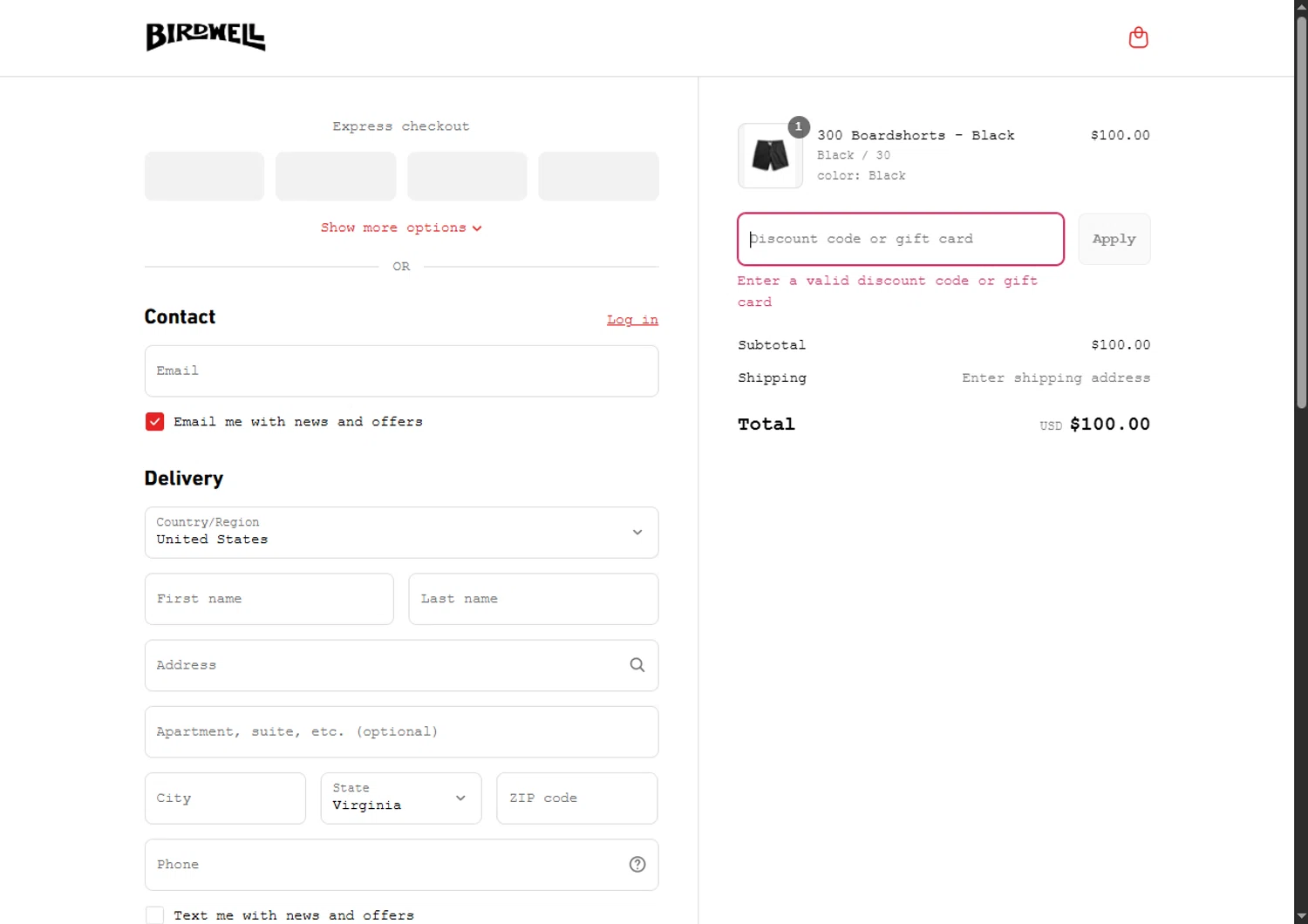Click the phone help question mark icon
Image resolution: width=1308 pixels, height=924 pixels.
click(637, 865)
